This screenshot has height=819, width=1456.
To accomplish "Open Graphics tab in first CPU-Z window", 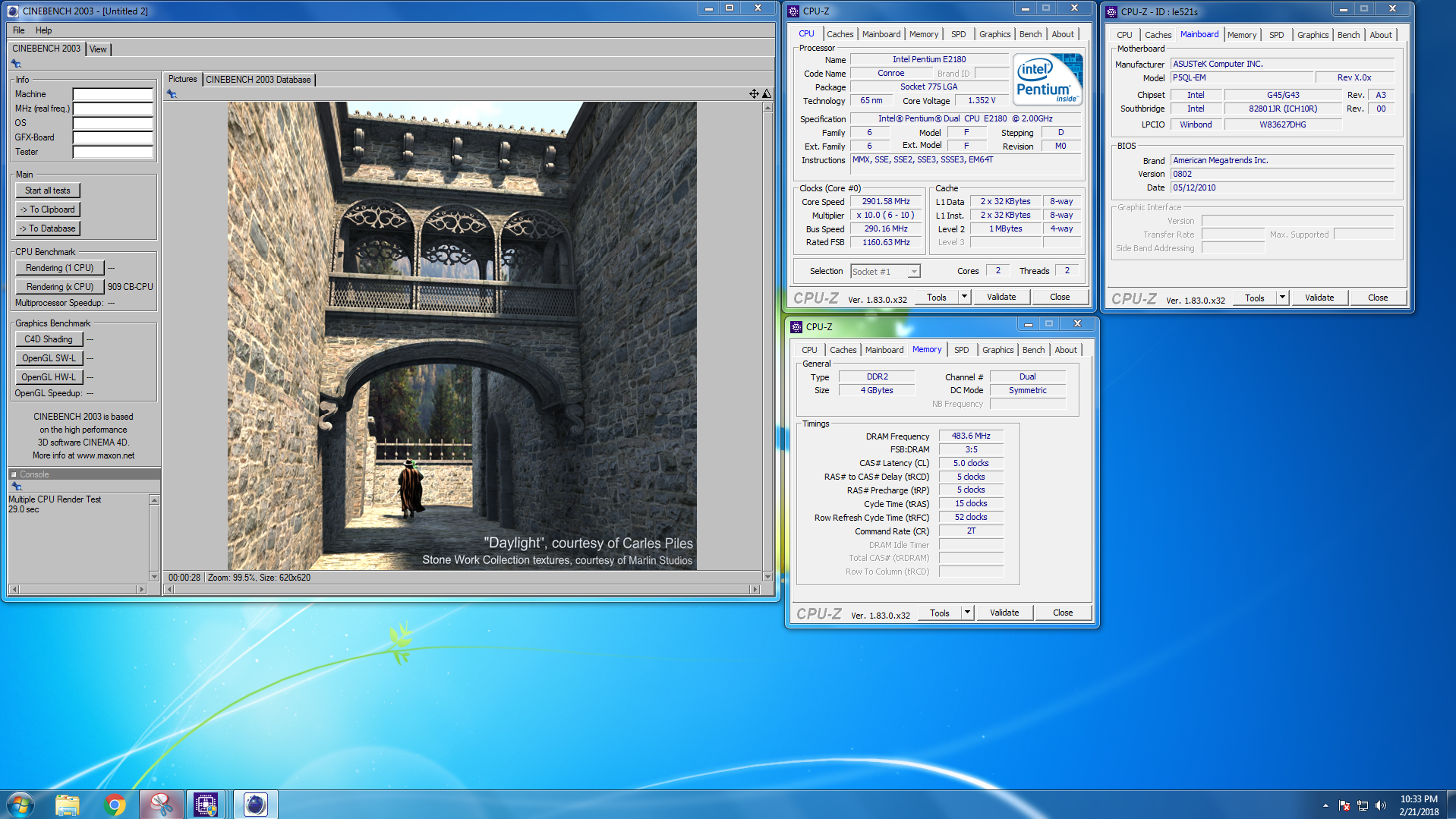I will click(x=994, y=34).
